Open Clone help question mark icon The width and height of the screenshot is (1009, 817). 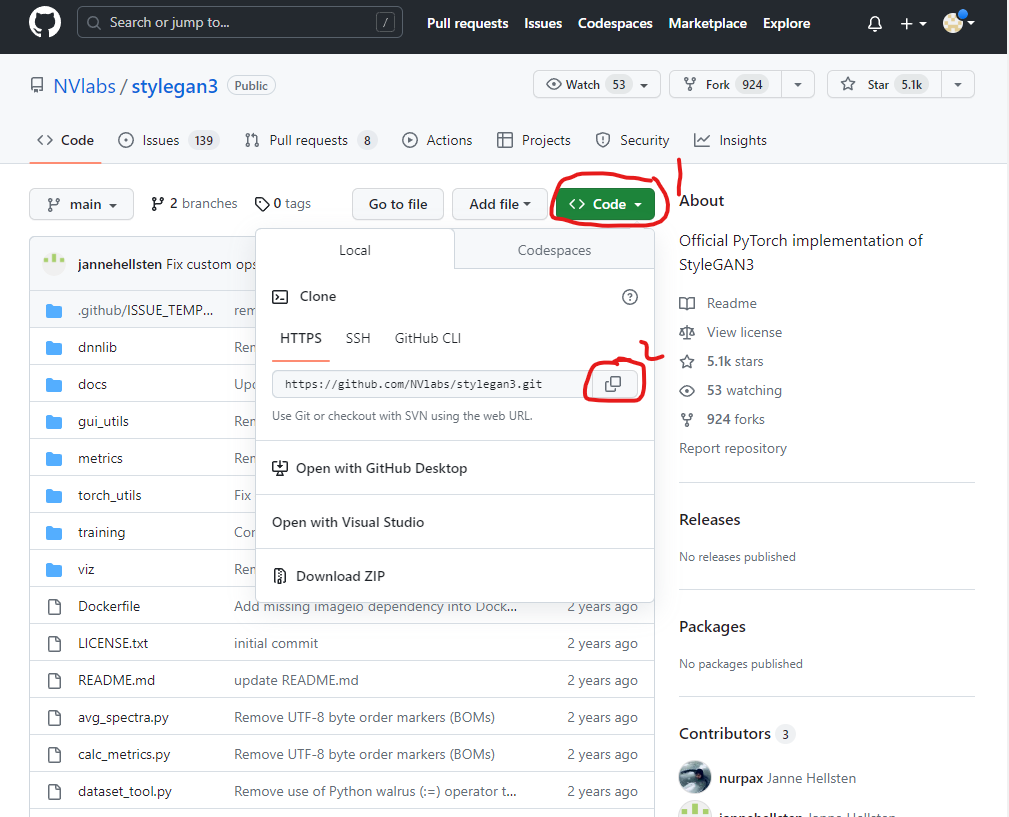point(629,297)
